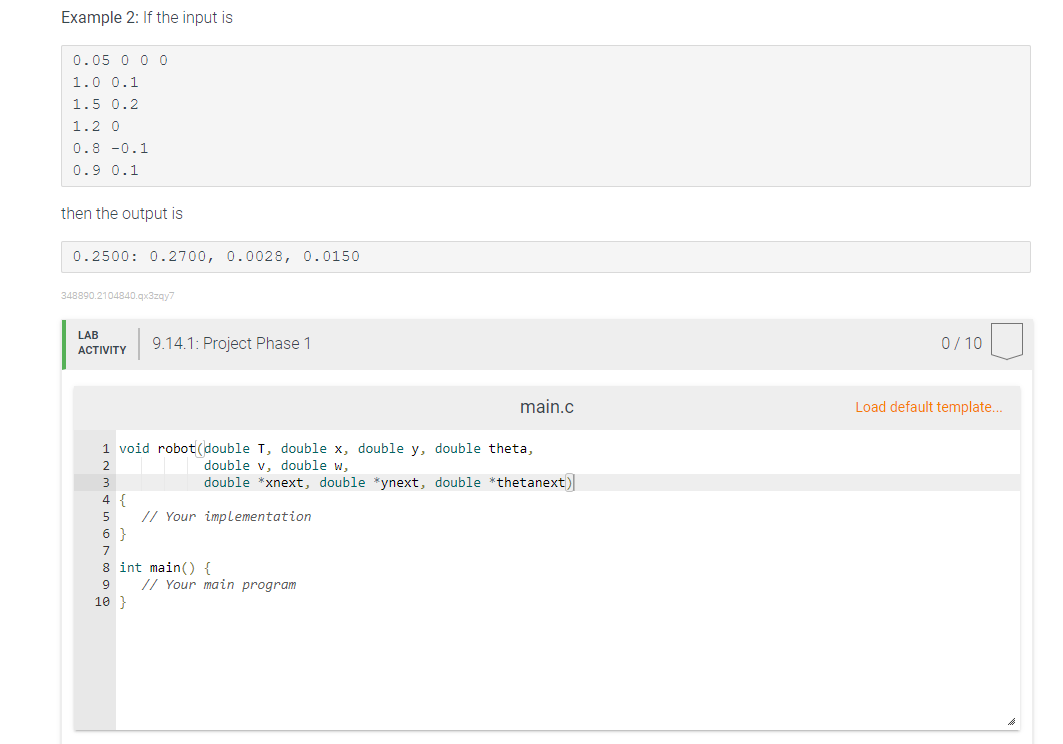
Task: Click the completion shield badge next to 0/10
Action: pyautogui.click(x=1008, y=341)
